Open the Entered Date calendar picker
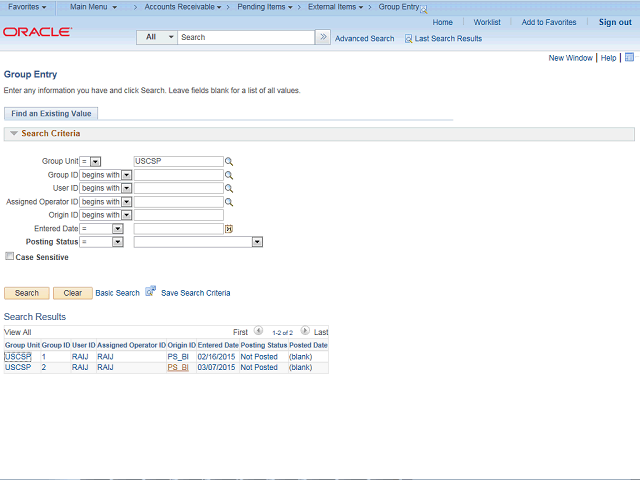The image size is (640, 480). (x=229, y=229)
